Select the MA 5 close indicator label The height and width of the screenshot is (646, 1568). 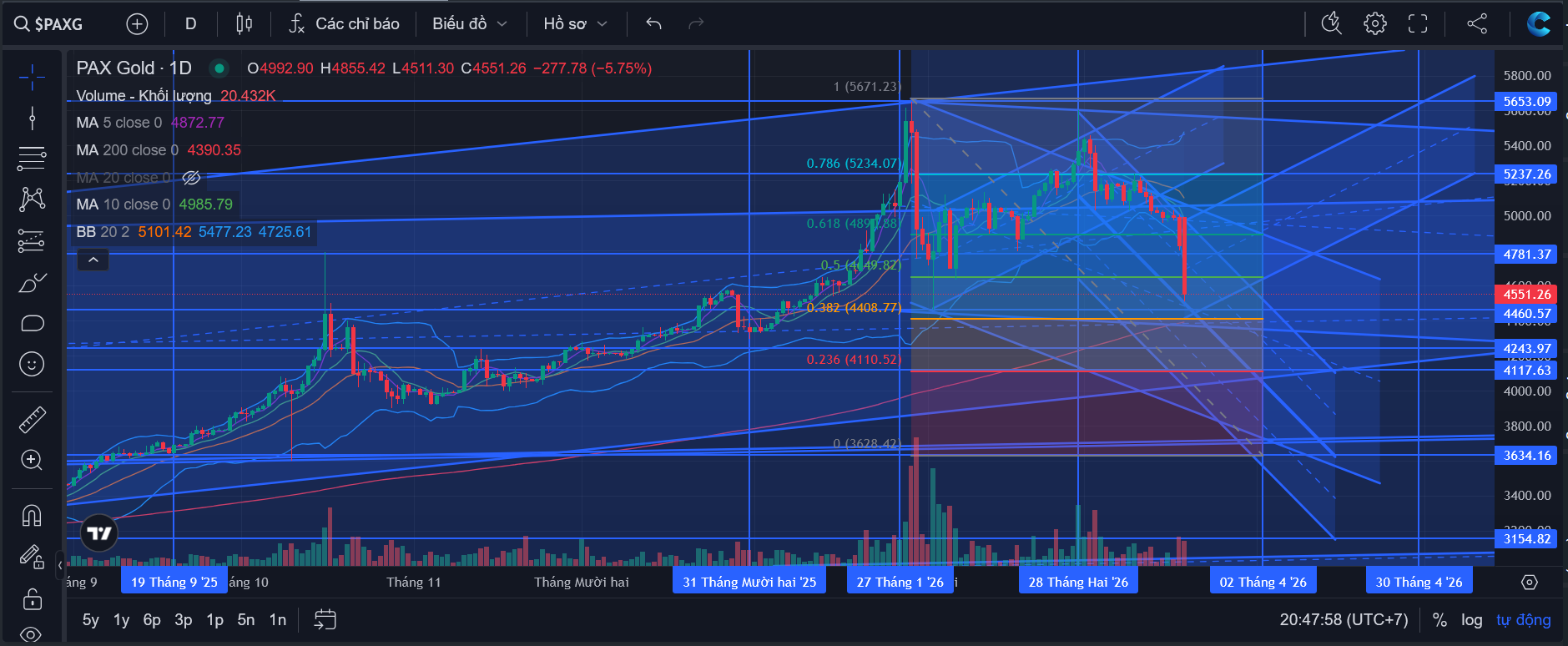pos(119,123)
